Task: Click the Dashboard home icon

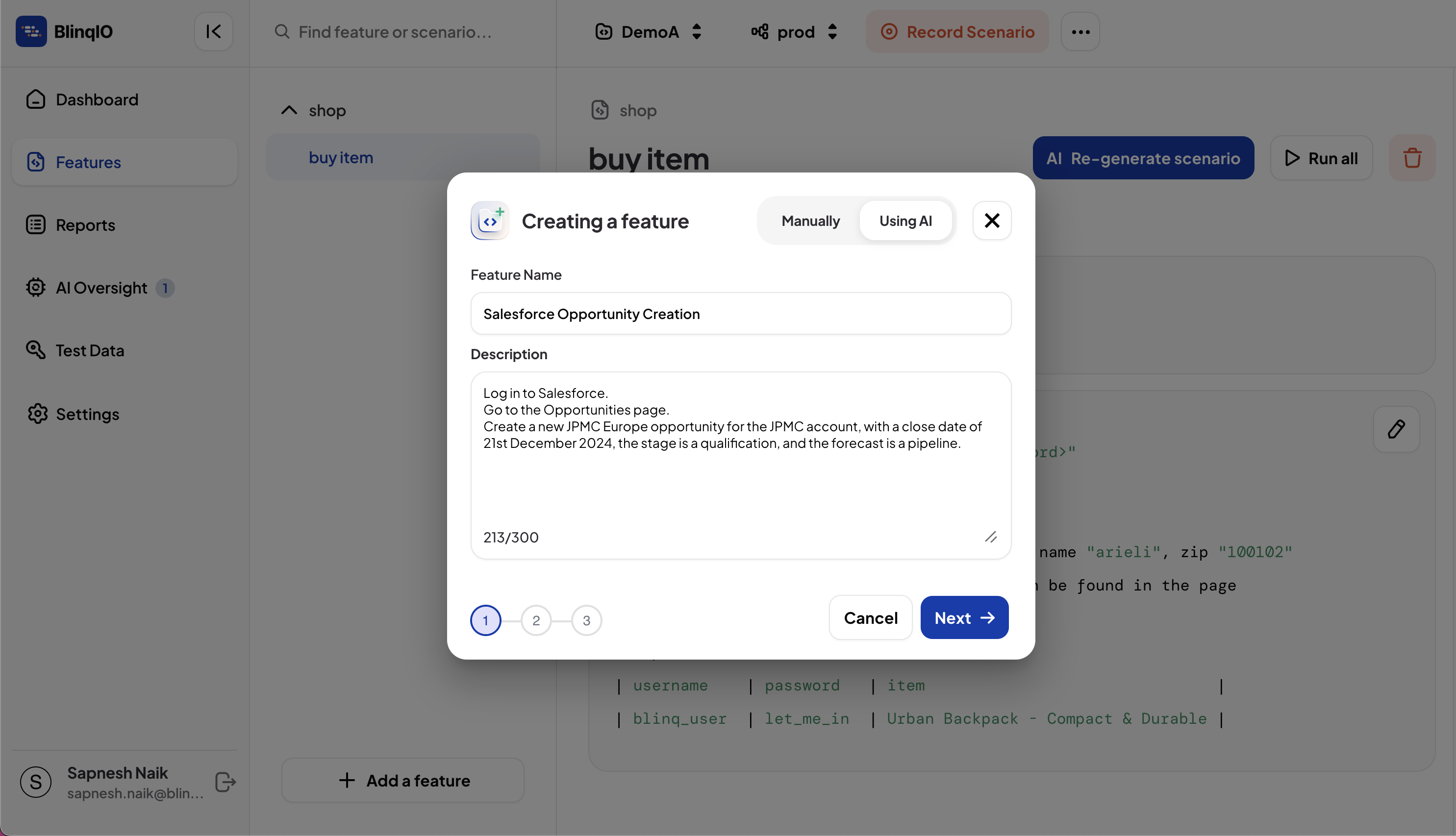Action: 36,99
